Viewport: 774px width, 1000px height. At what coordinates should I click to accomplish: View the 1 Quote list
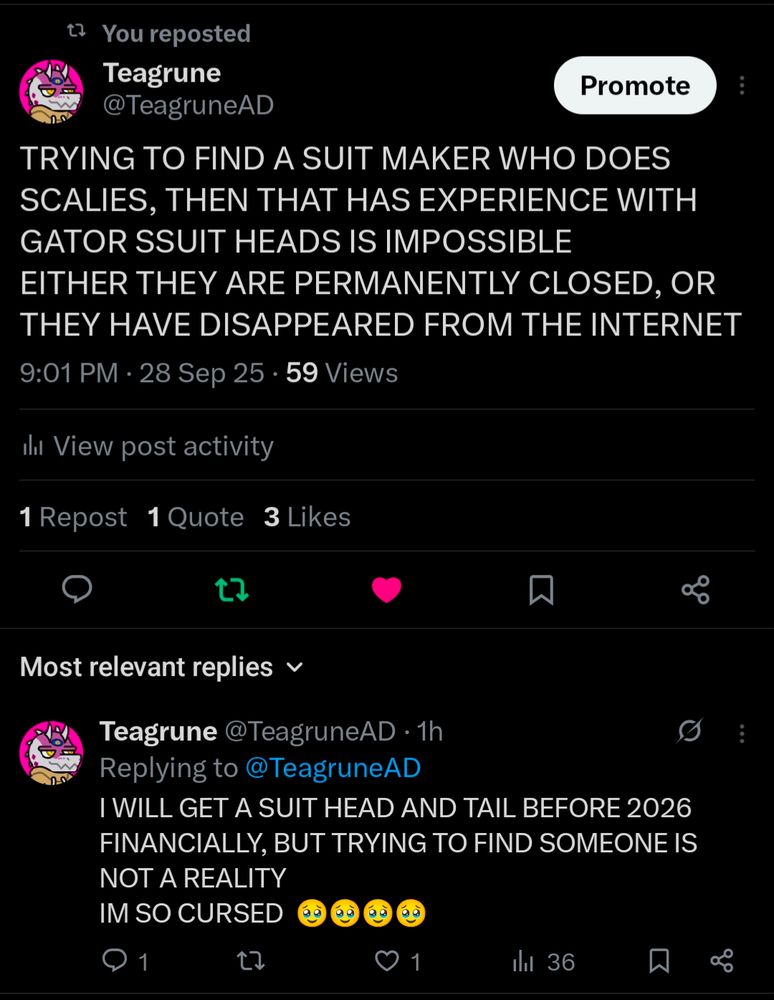(195, 517)
